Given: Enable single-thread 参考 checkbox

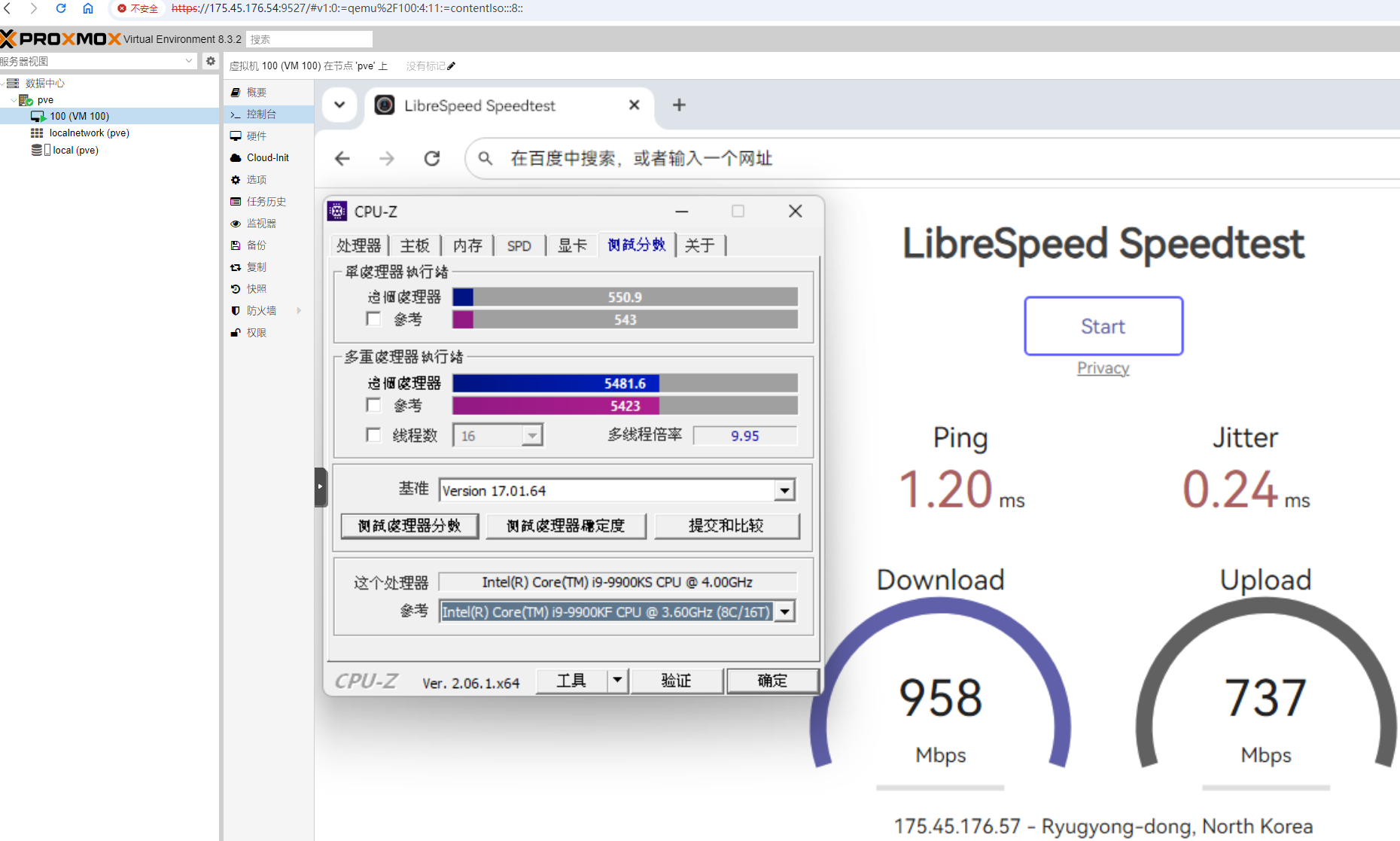Looking at the screenshot, I should tap(373, 319).
